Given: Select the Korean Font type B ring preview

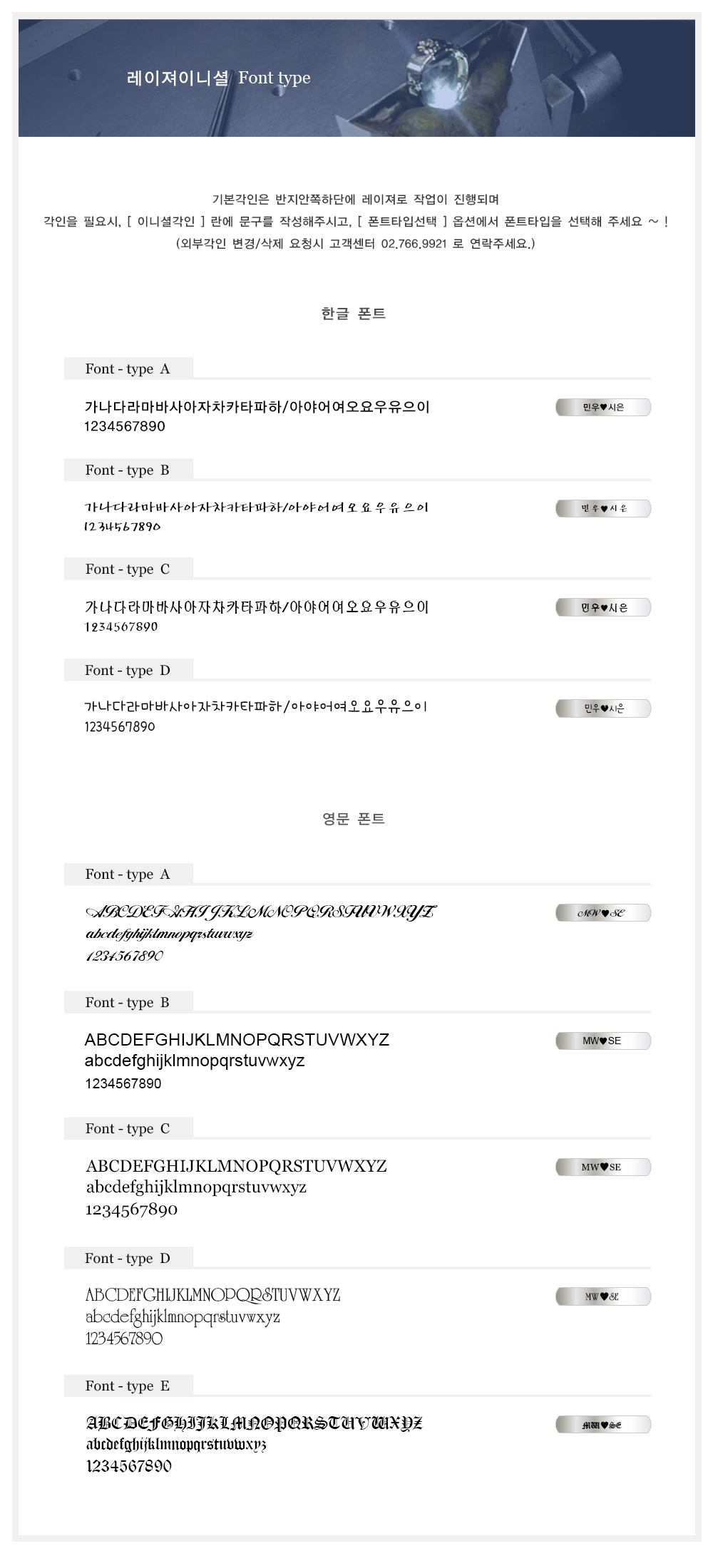Looking at the screenshot, I should tap(602, 508).
